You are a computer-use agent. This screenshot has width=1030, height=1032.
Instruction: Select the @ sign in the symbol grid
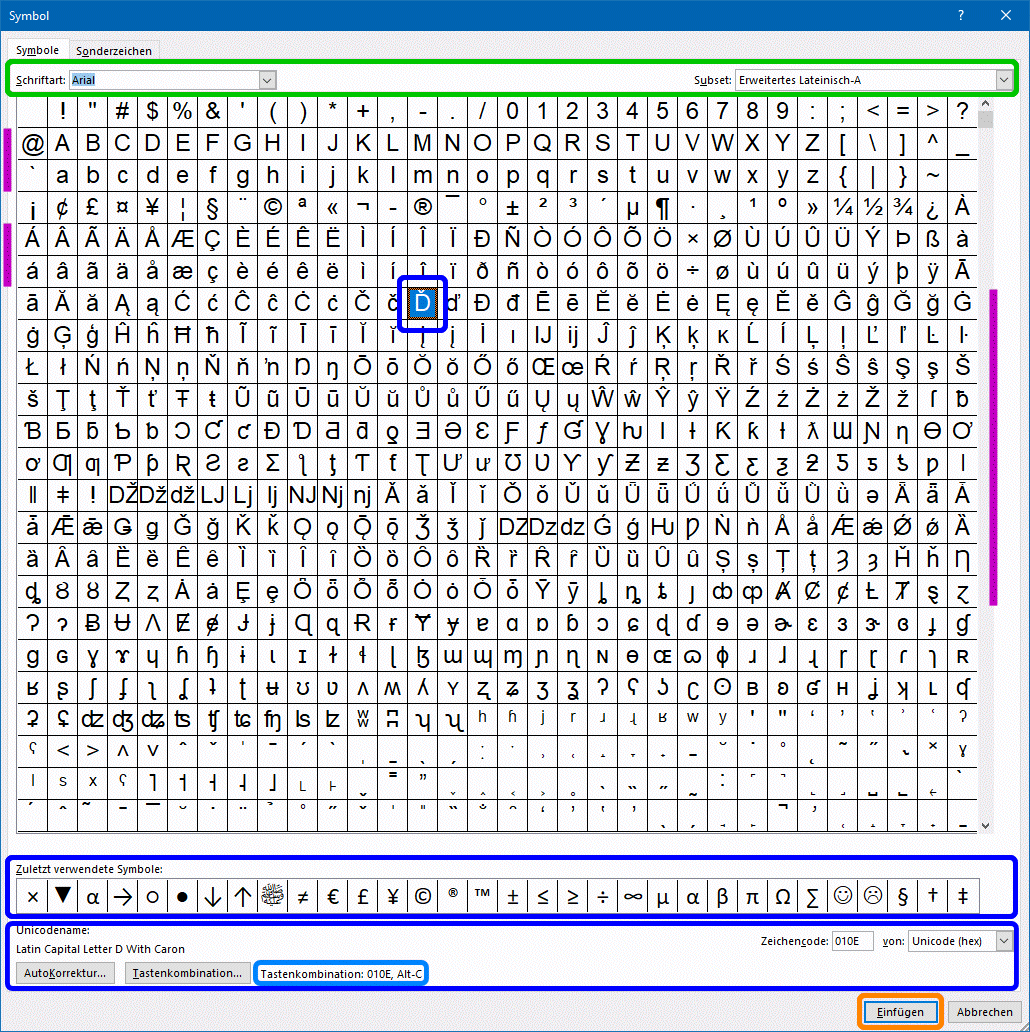pos(32,144)
